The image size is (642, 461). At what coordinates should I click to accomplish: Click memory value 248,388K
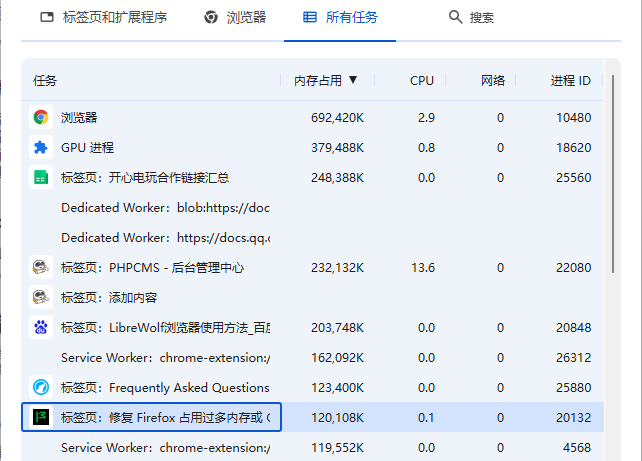tap(337, 178)
